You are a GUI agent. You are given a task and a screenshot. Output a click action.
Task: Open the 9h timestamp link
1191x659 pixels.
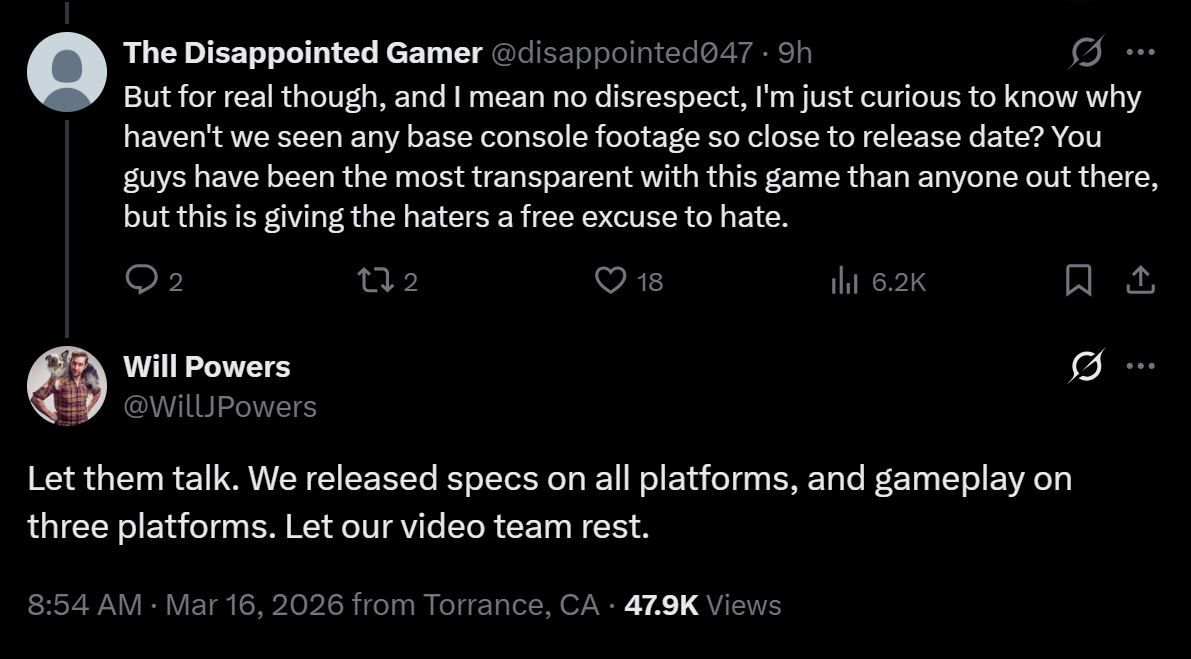point(795,53)
